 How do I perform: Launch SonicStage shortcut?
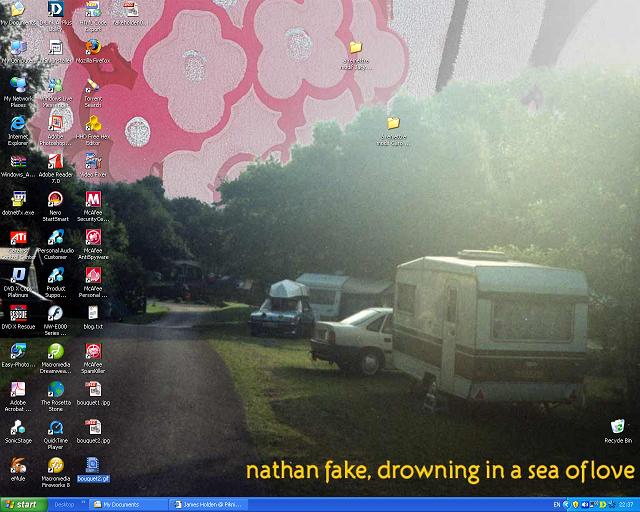click(x=18, y=432)
